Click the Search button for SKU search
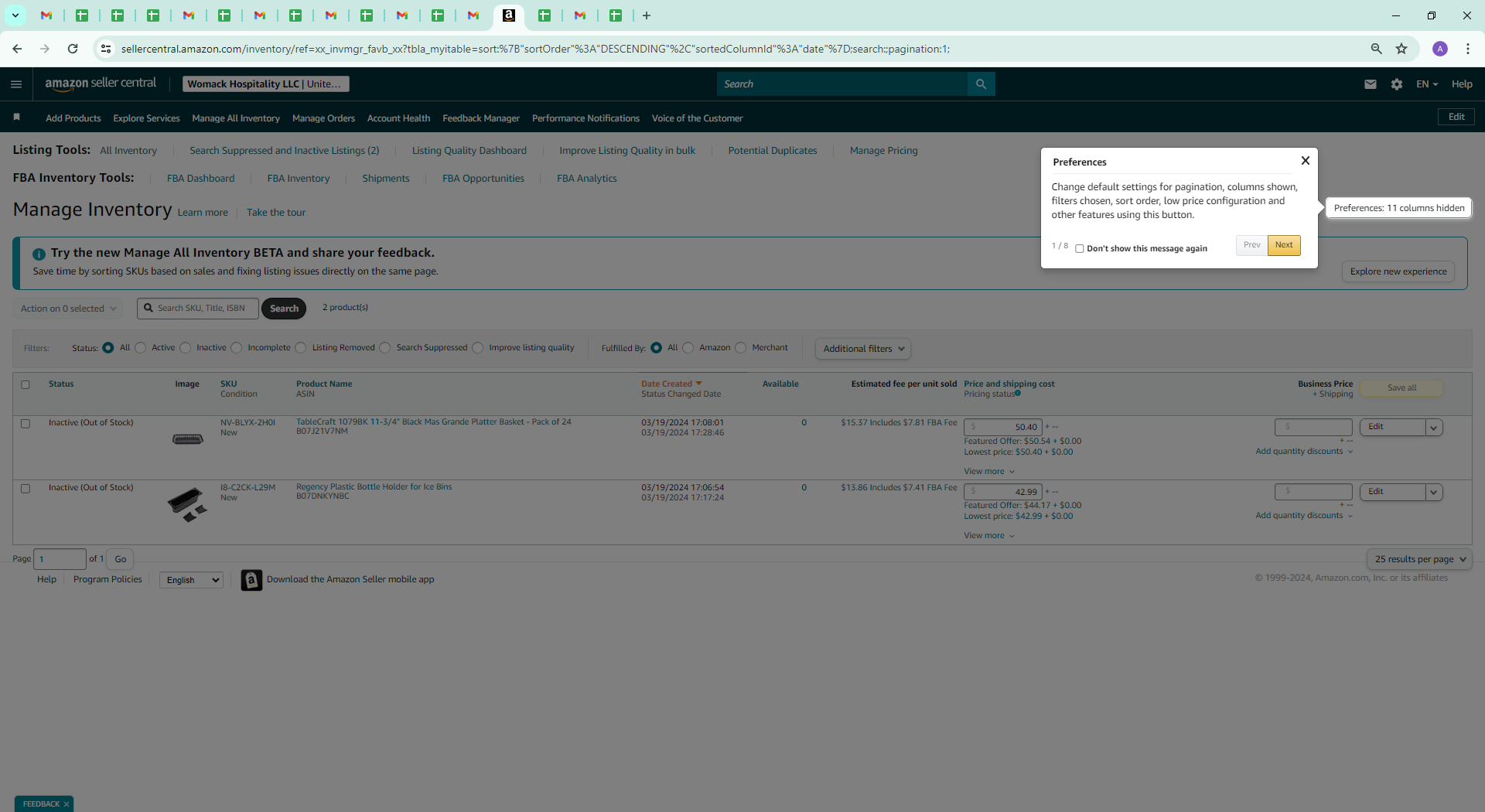Screen dimensions: 1485x812 [284, 309]
